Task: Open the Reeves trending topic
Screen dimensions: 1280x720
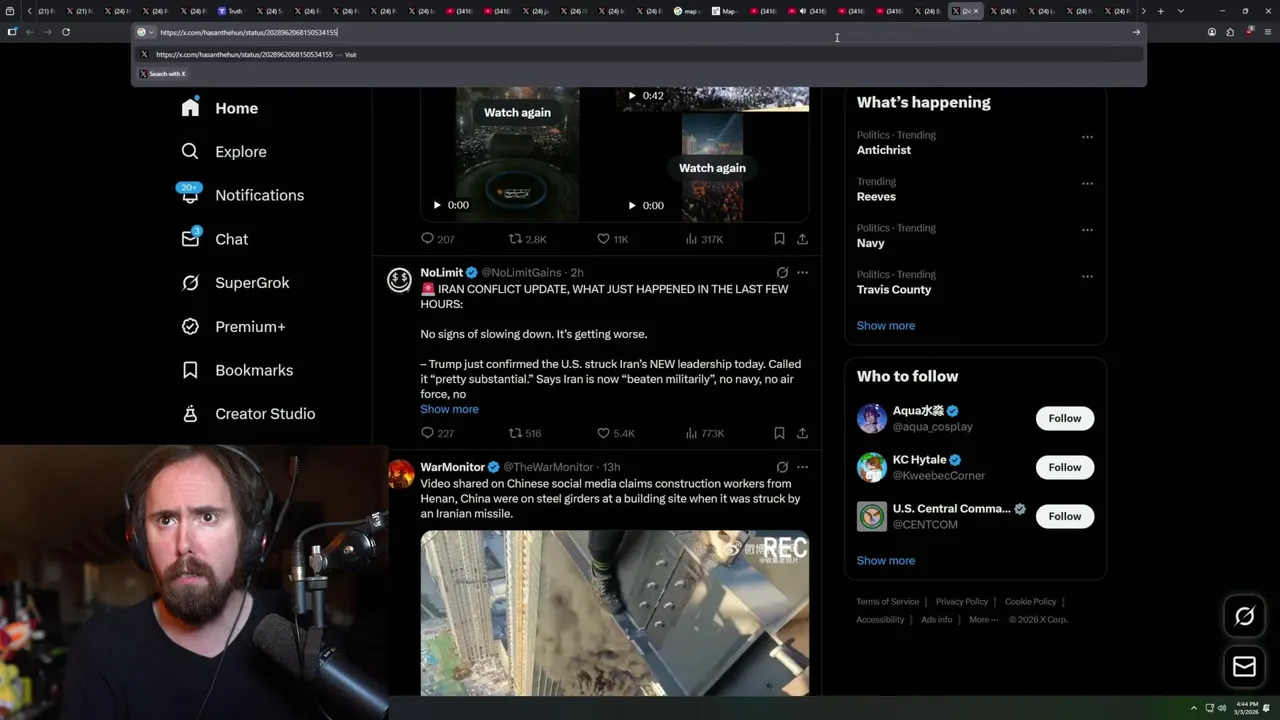Action: pyautogui.click(x=876, y=197)
